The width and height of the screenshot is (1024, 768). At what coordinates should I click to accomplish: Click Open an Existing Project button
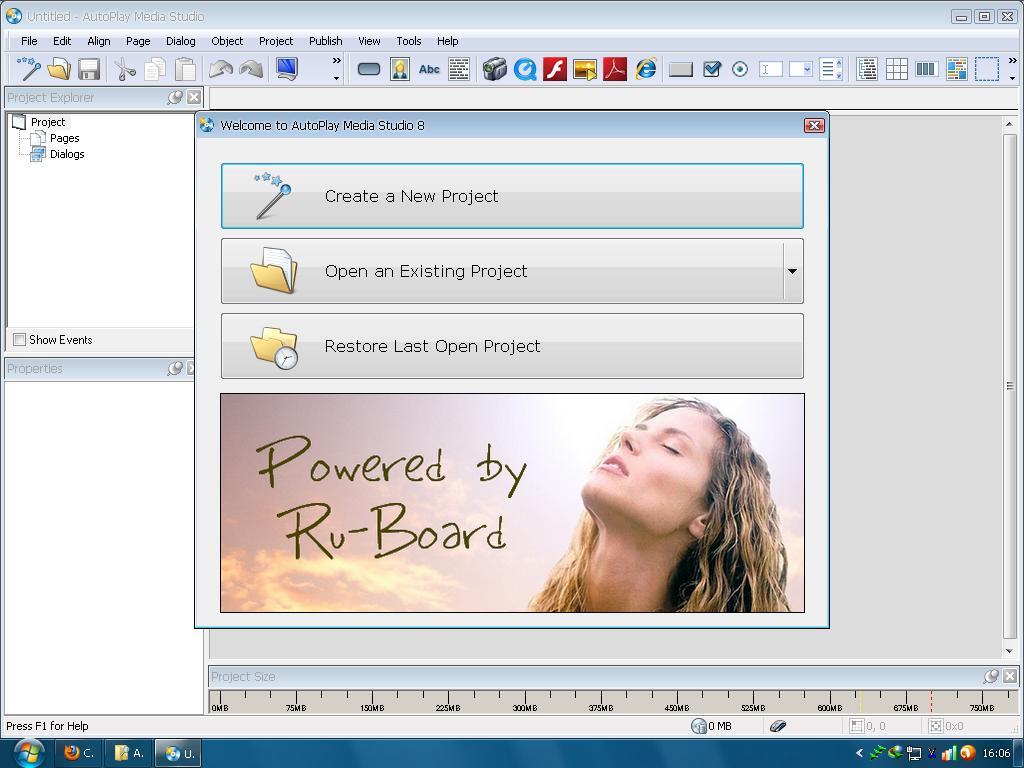pos(502,271)
